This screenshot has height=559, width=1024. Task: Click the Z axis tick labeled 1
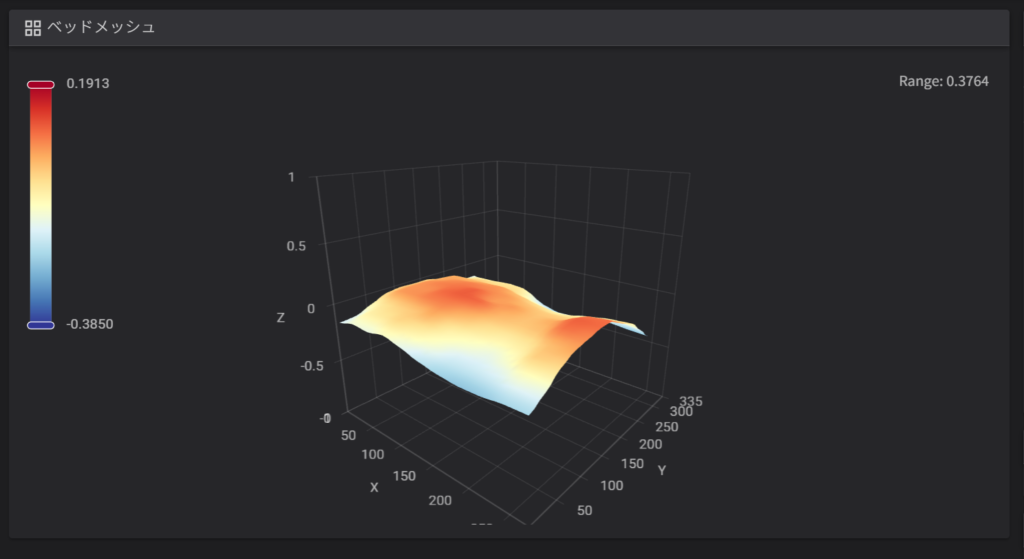pos(291,177)
